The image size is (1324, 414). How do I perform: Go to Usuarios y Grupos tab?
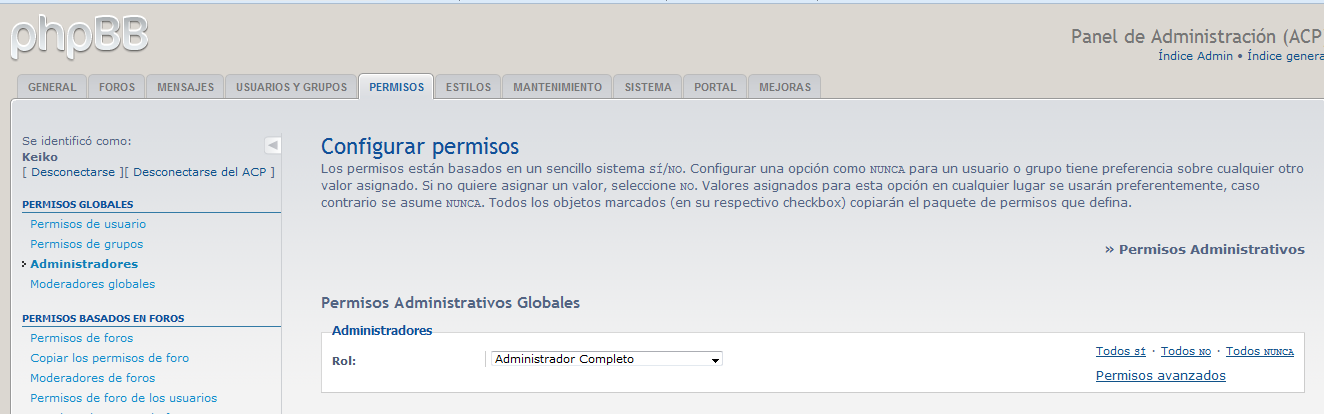291,87
